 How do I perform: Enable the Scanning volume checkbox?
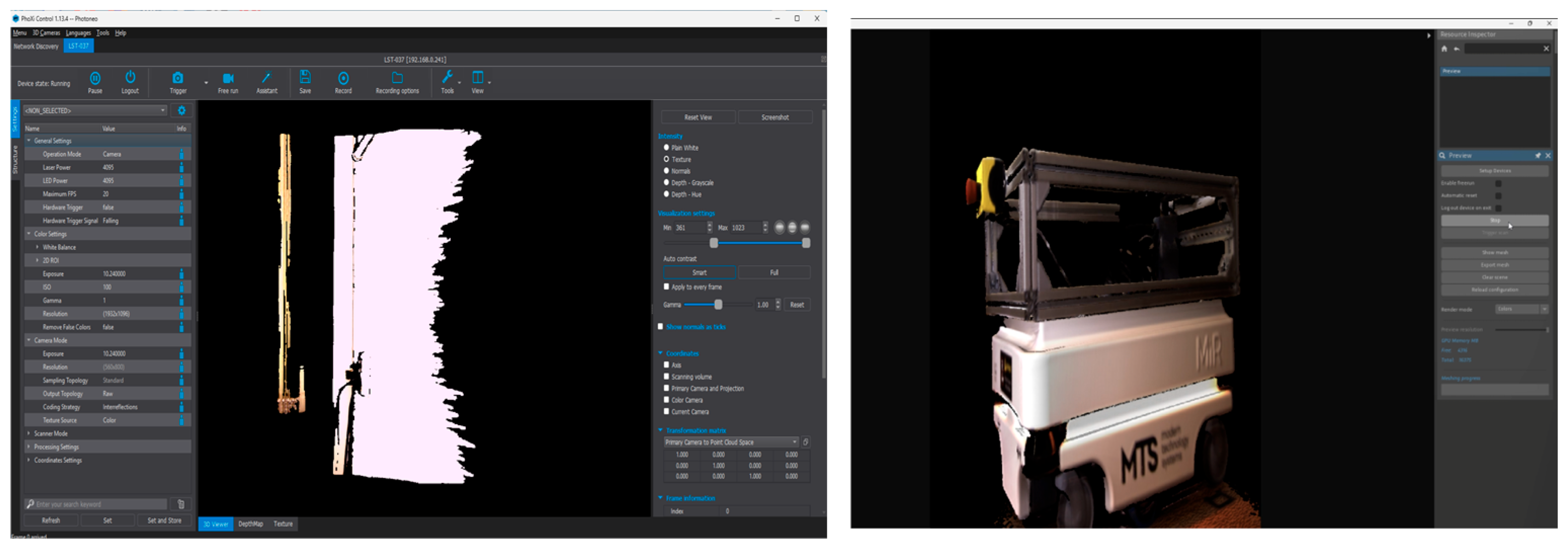point(666,376)
